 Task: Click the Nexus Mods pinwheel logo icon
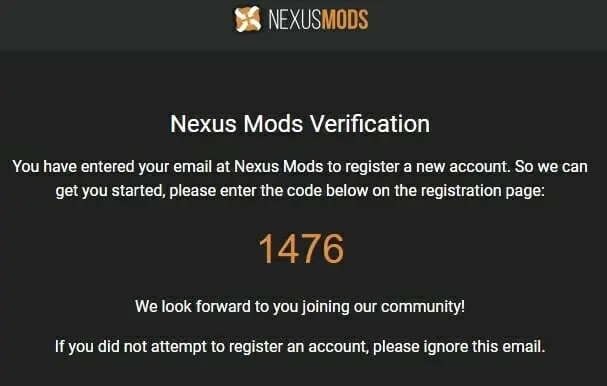[x=248, y=19]
